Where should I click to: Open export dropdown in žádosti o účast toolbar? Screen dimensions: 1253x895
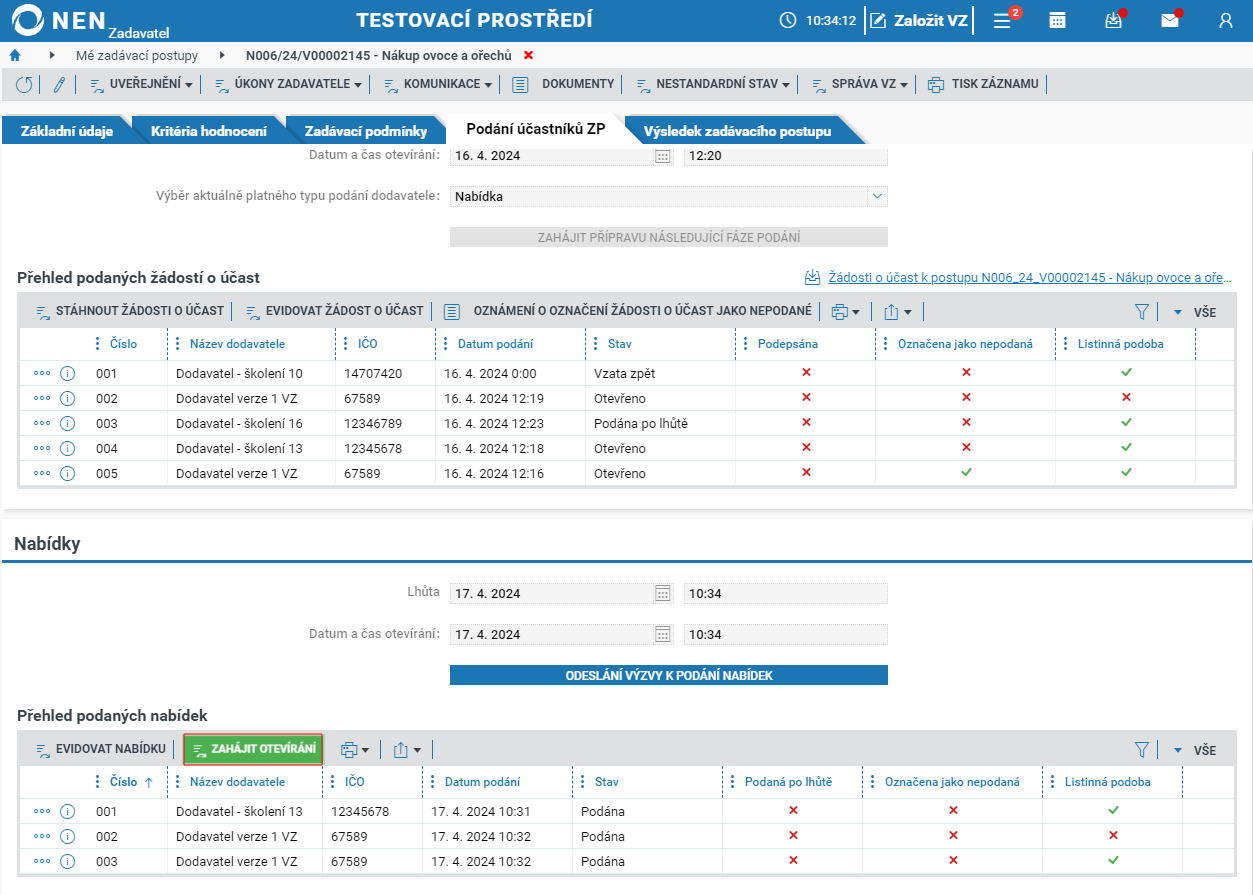click(x=898, y=312)
